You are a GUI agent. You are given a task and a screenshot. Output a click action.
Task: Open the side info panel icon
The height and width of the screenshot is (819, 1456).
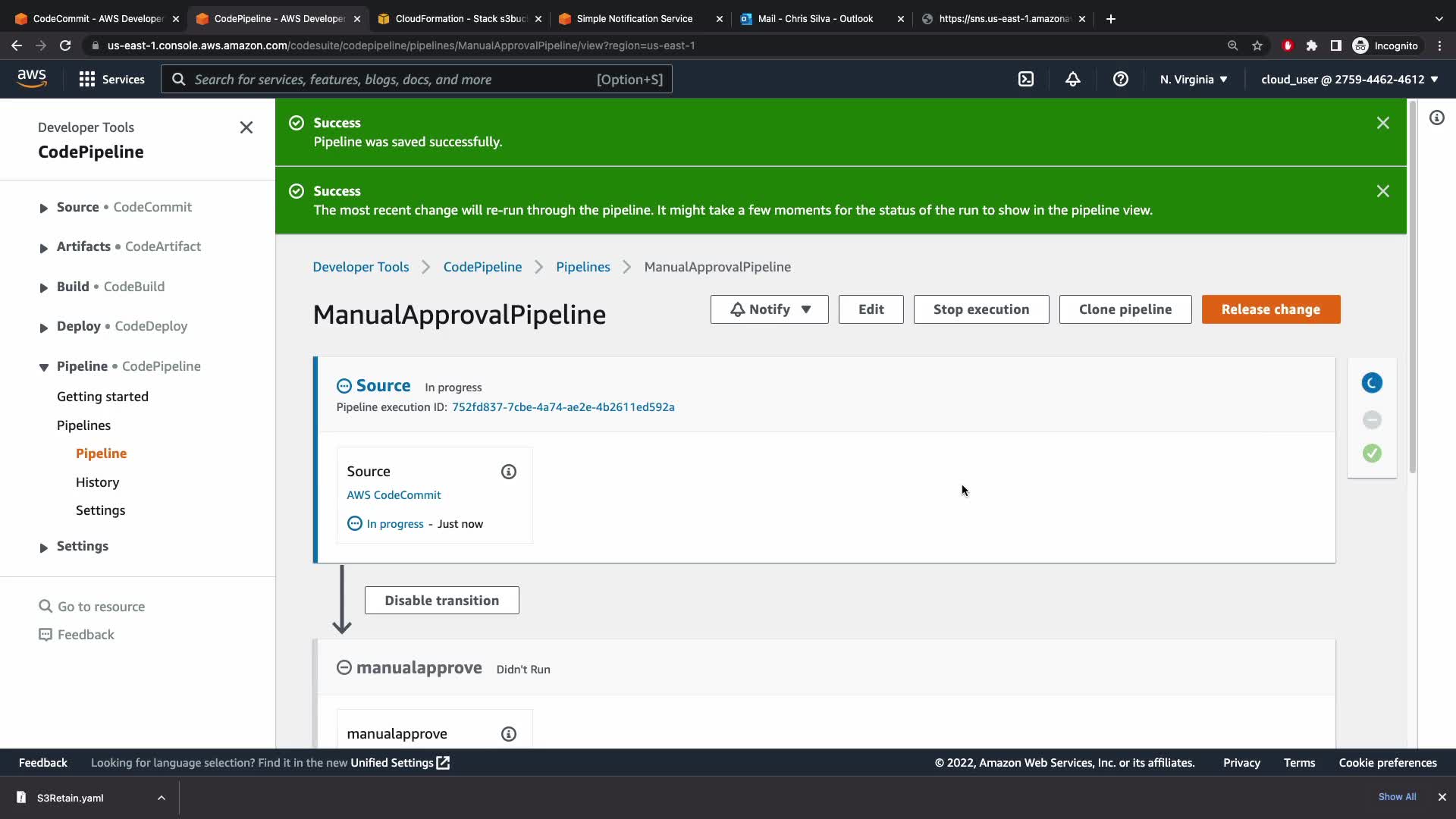click(1436, 118)
